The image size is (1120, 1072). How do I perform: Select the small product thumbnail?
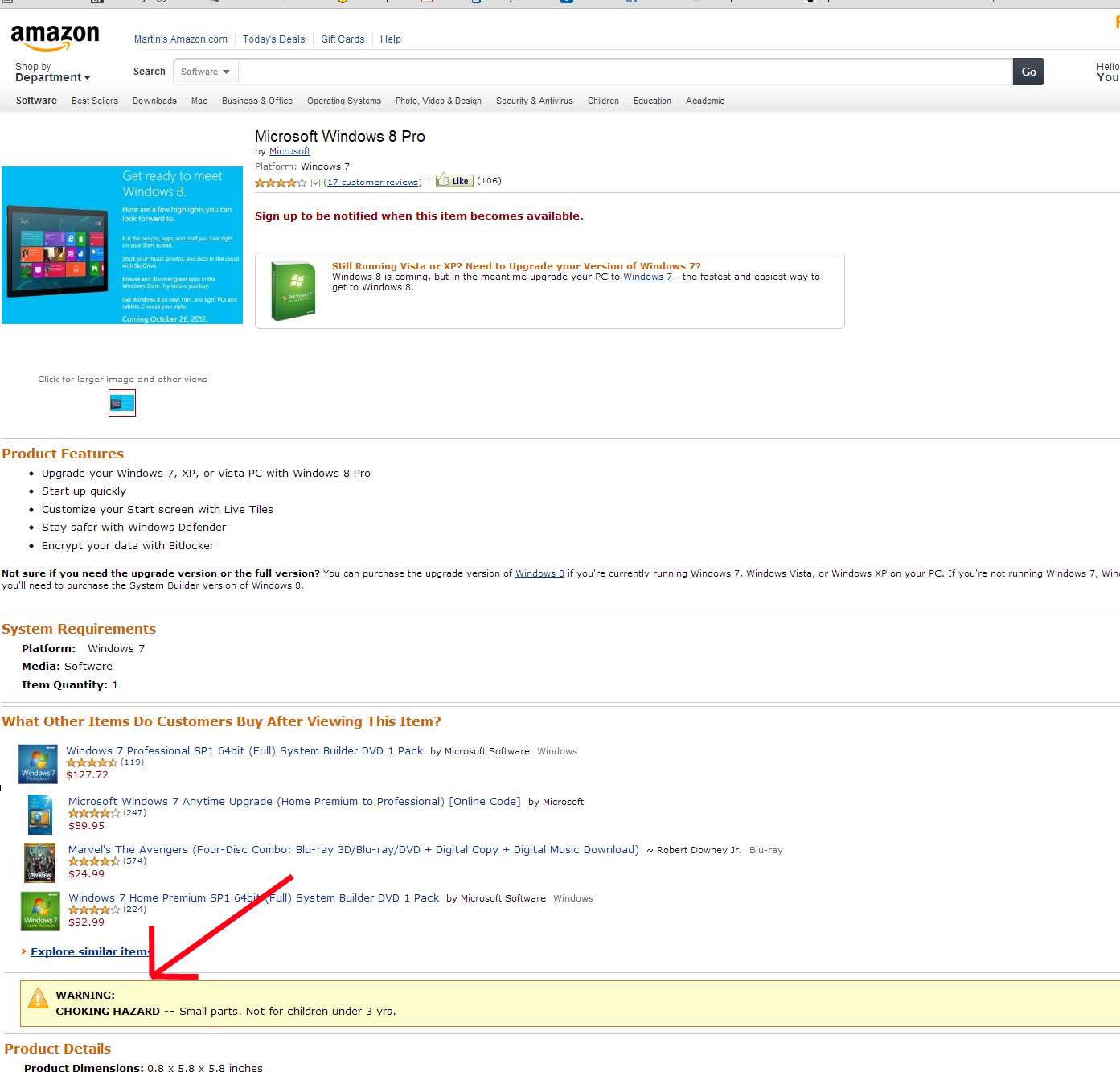122,403
